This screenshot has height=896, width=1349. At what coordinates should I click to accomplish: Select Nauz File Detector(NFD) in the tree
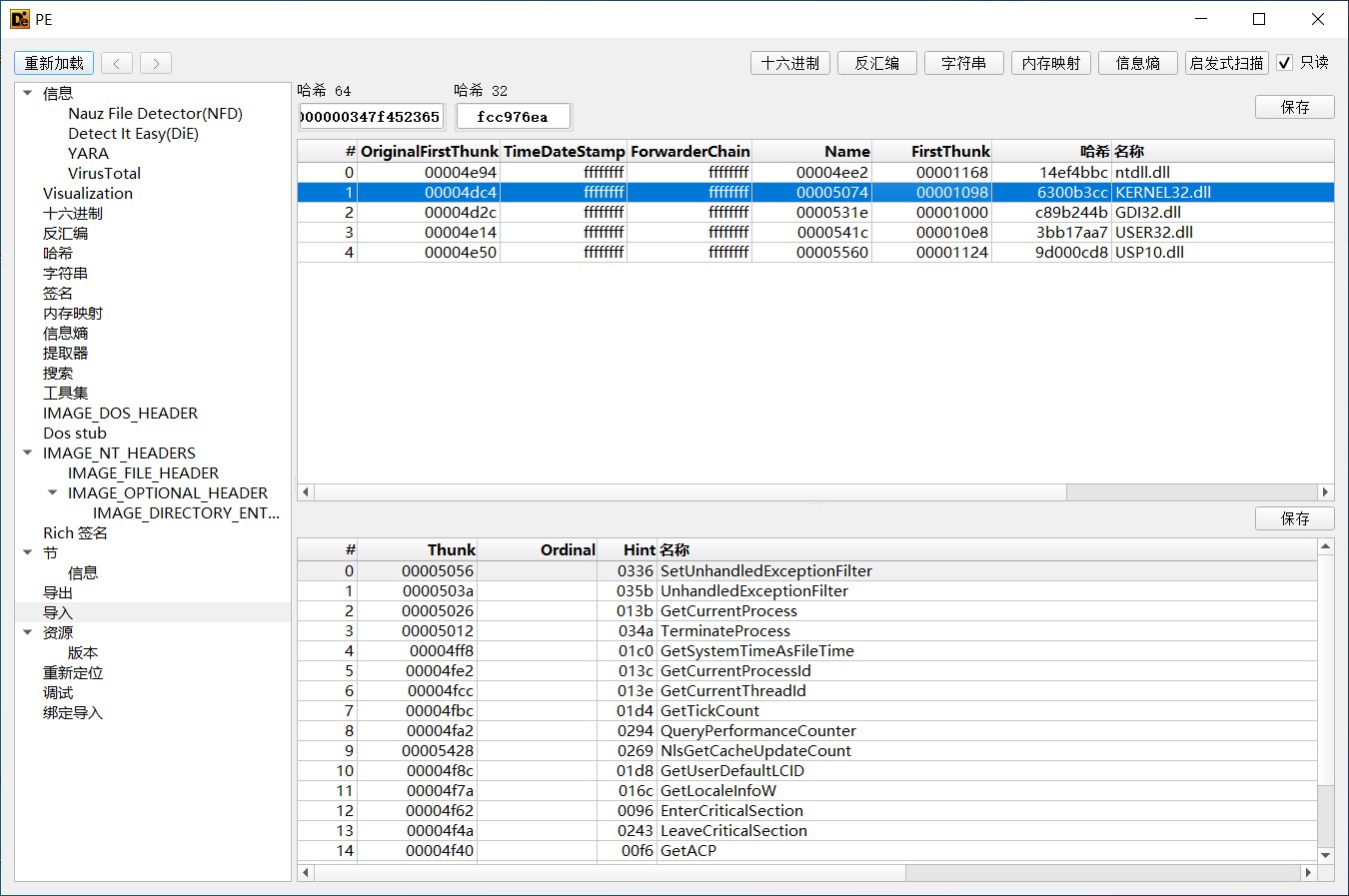click(x=155, y=113)
